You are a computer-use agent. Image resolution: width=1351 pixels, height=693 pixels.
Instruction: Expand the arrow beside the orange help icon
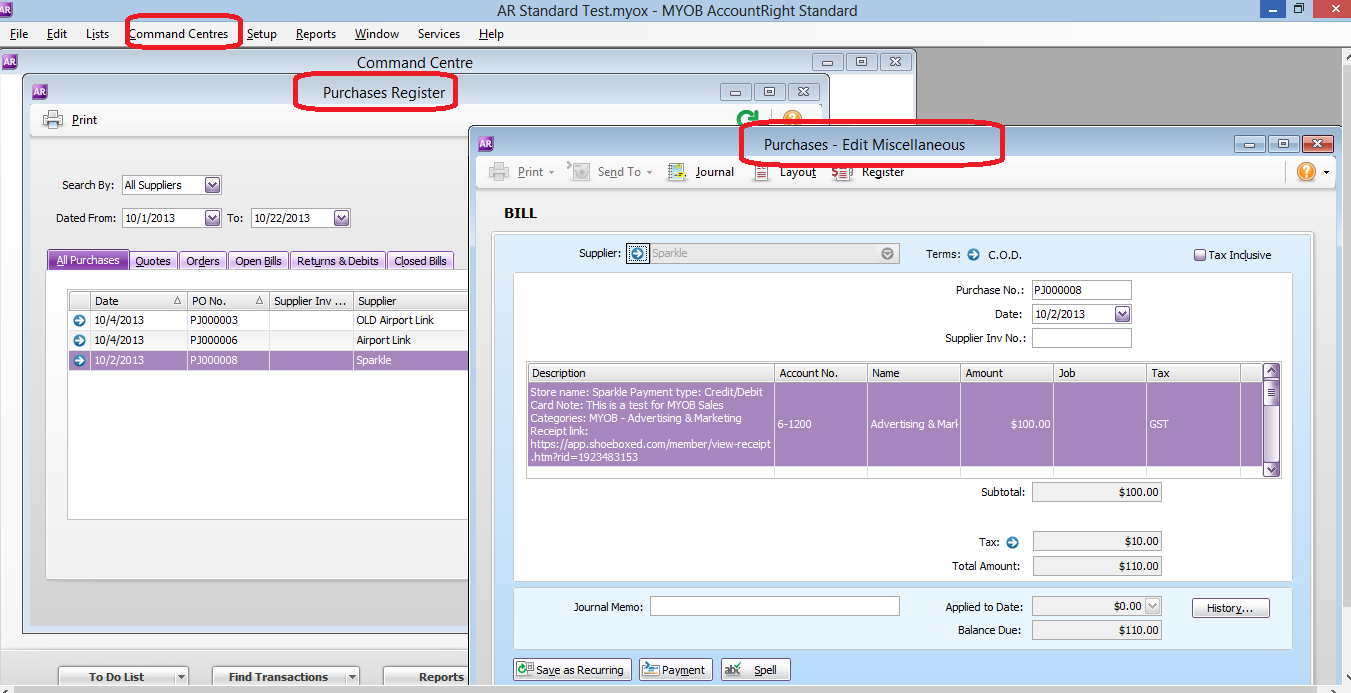[x=1326, y=172]
